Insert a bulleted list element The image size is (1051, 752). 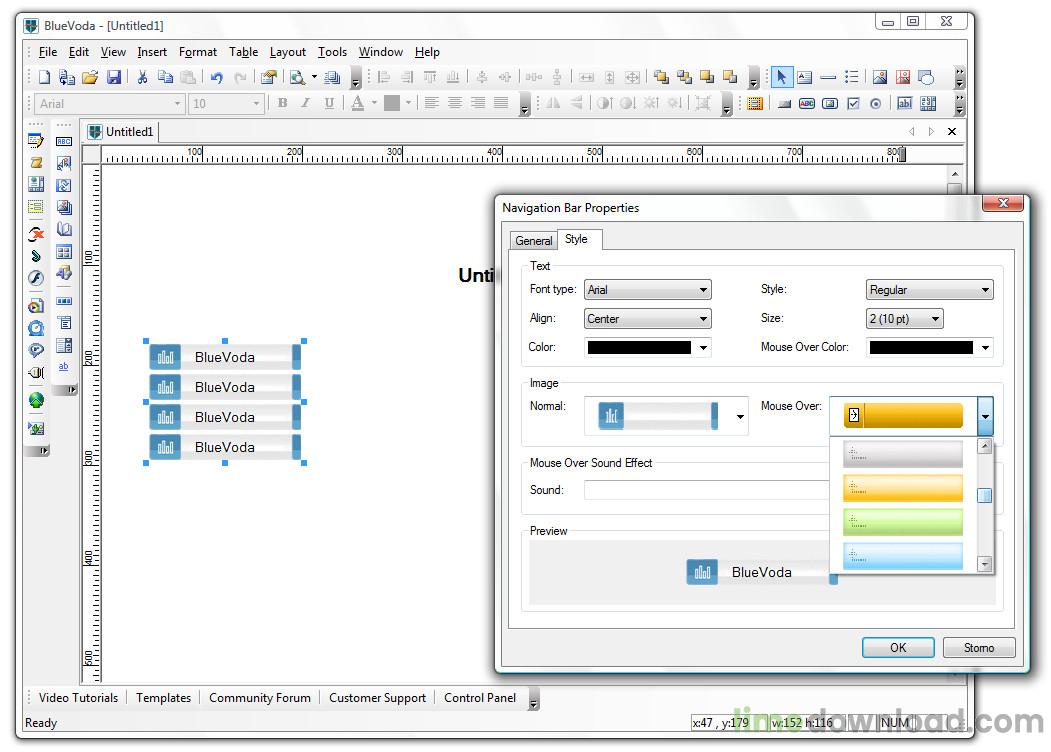pyautogui.click(x=850, y=77)
